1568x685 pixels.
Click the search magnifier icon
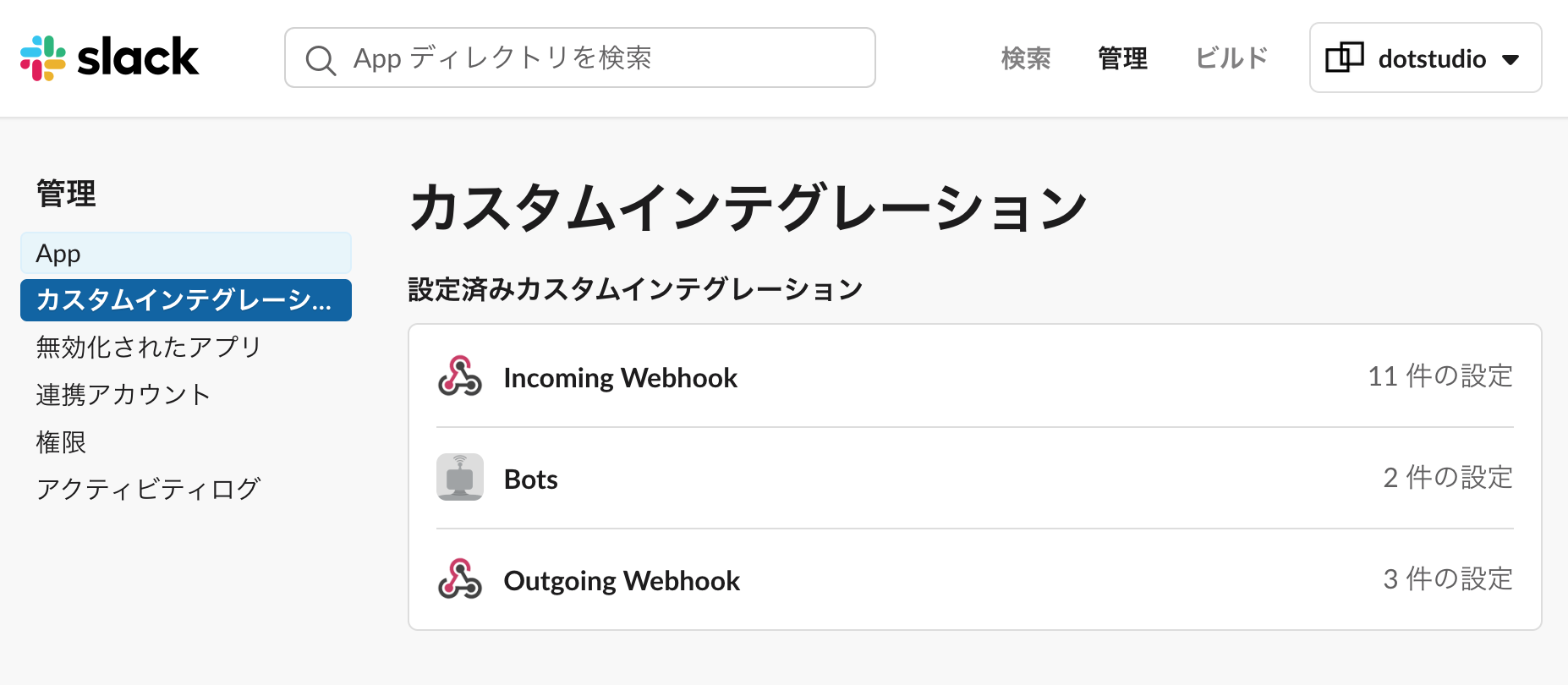pos(321,59)
